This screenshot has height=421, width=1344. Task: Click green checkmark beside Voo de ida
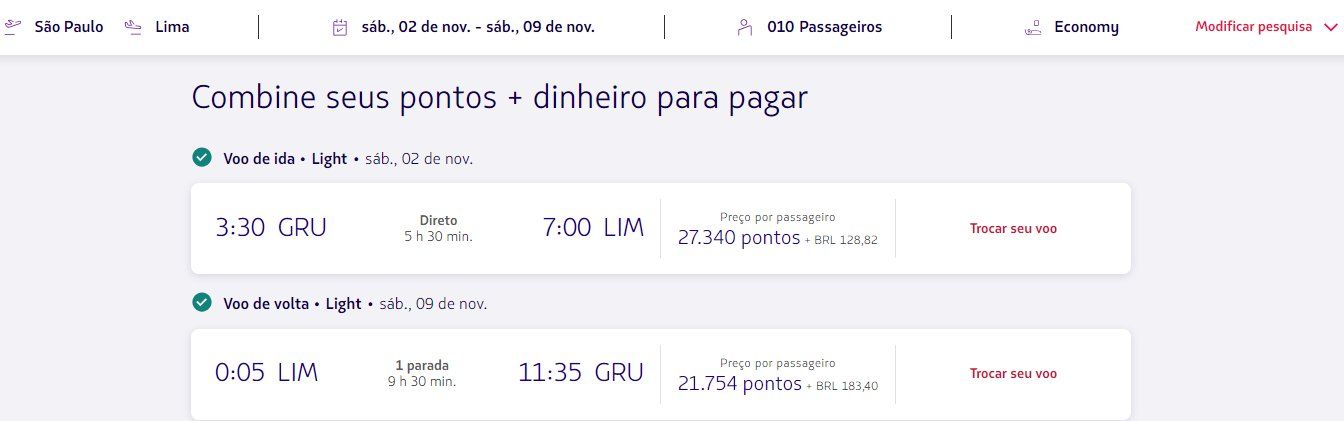pos(202,157)
